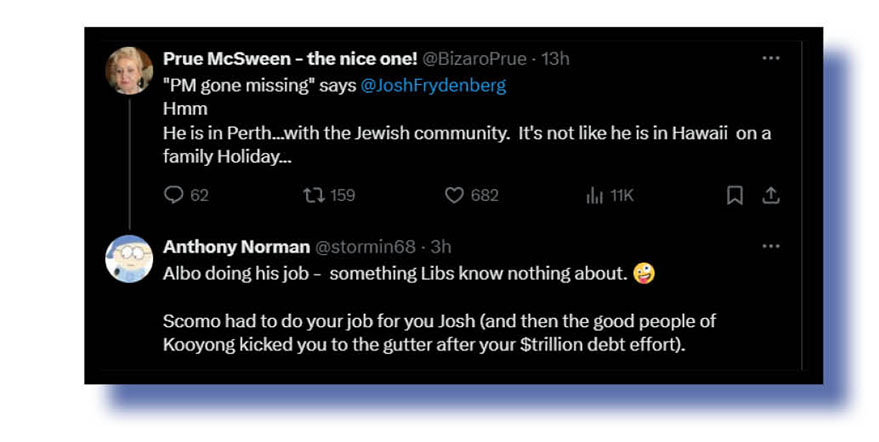Click the reply icon on Prue's tweet

[174, 195]
